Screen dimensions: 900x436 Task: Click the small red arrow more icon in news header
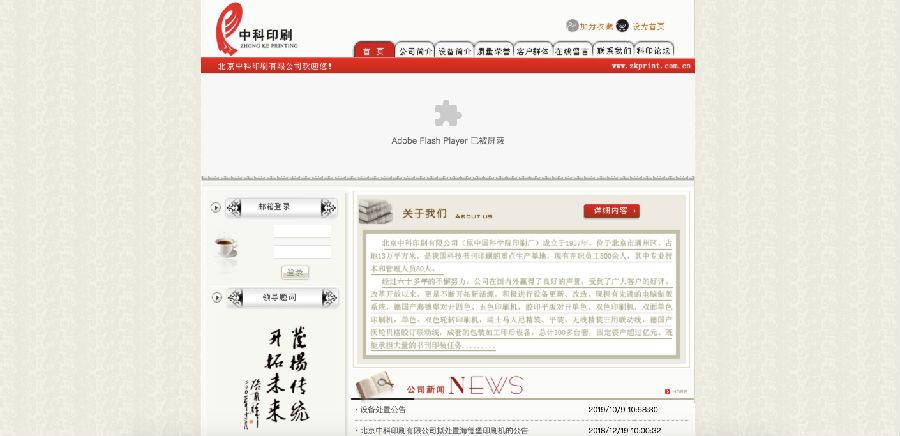tap(668, 391)
